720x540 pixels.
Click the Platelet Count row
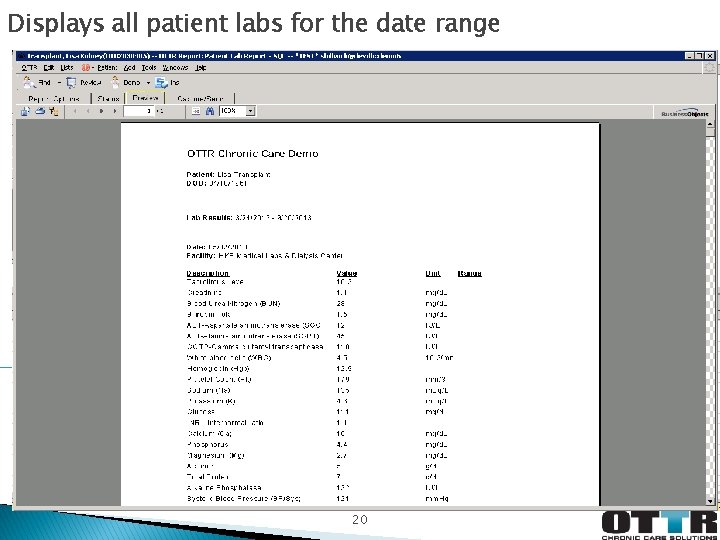pos(316,379)
